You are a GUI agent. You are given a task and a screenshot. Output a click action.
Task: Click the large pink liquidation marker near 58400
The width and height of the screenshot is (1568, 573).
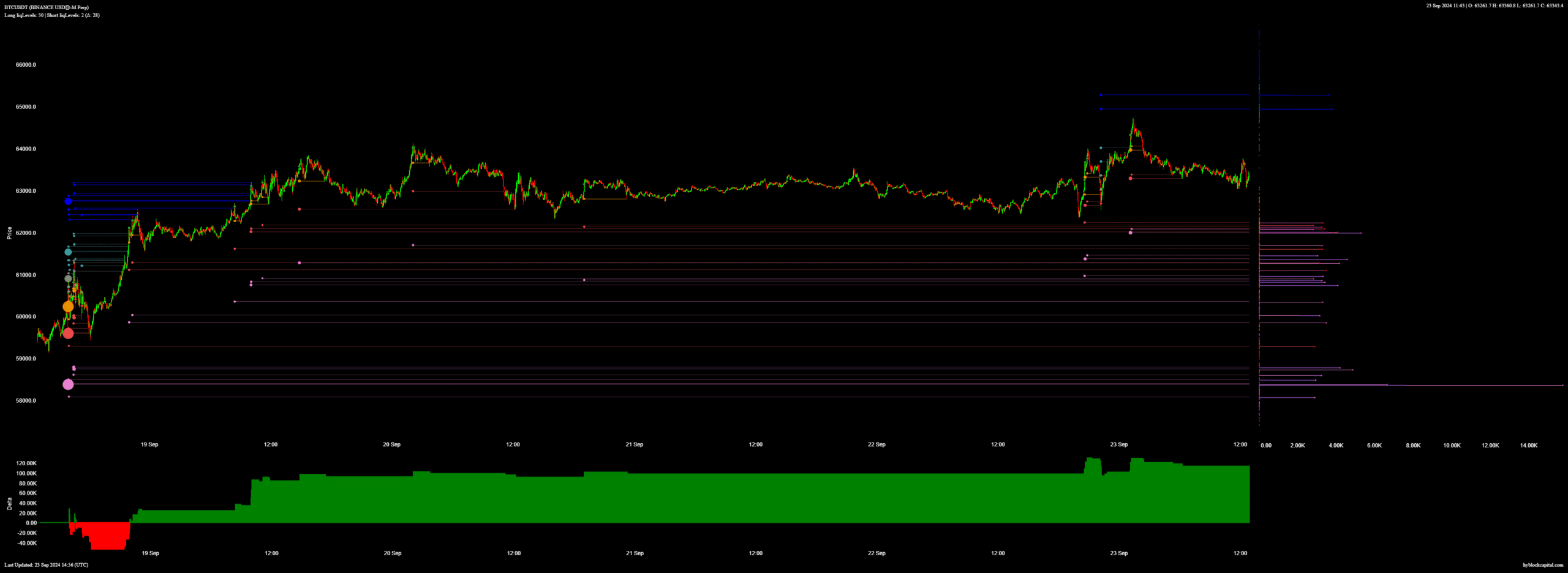[68, 384]
